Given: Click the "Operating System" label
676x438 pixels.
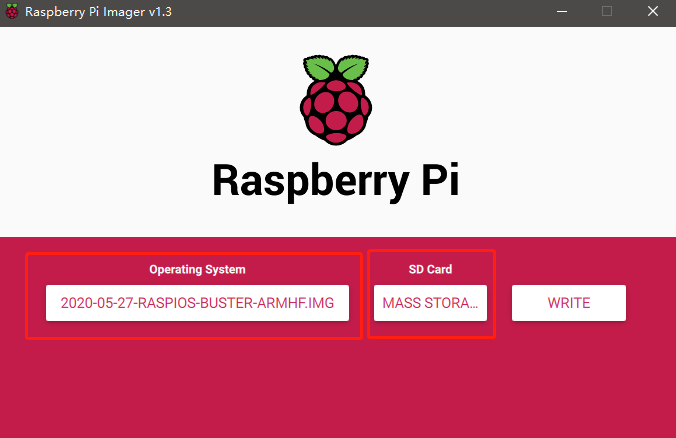Looking at the screenshot, I should [197, 269].
